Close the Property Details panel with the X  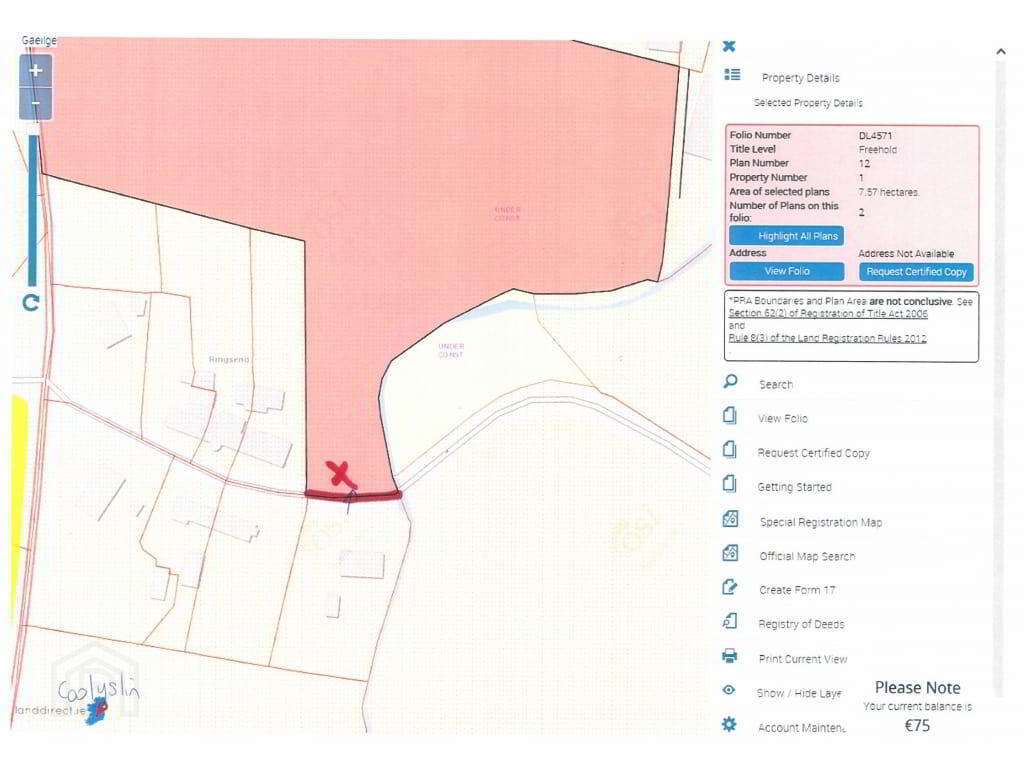[729, 46]
